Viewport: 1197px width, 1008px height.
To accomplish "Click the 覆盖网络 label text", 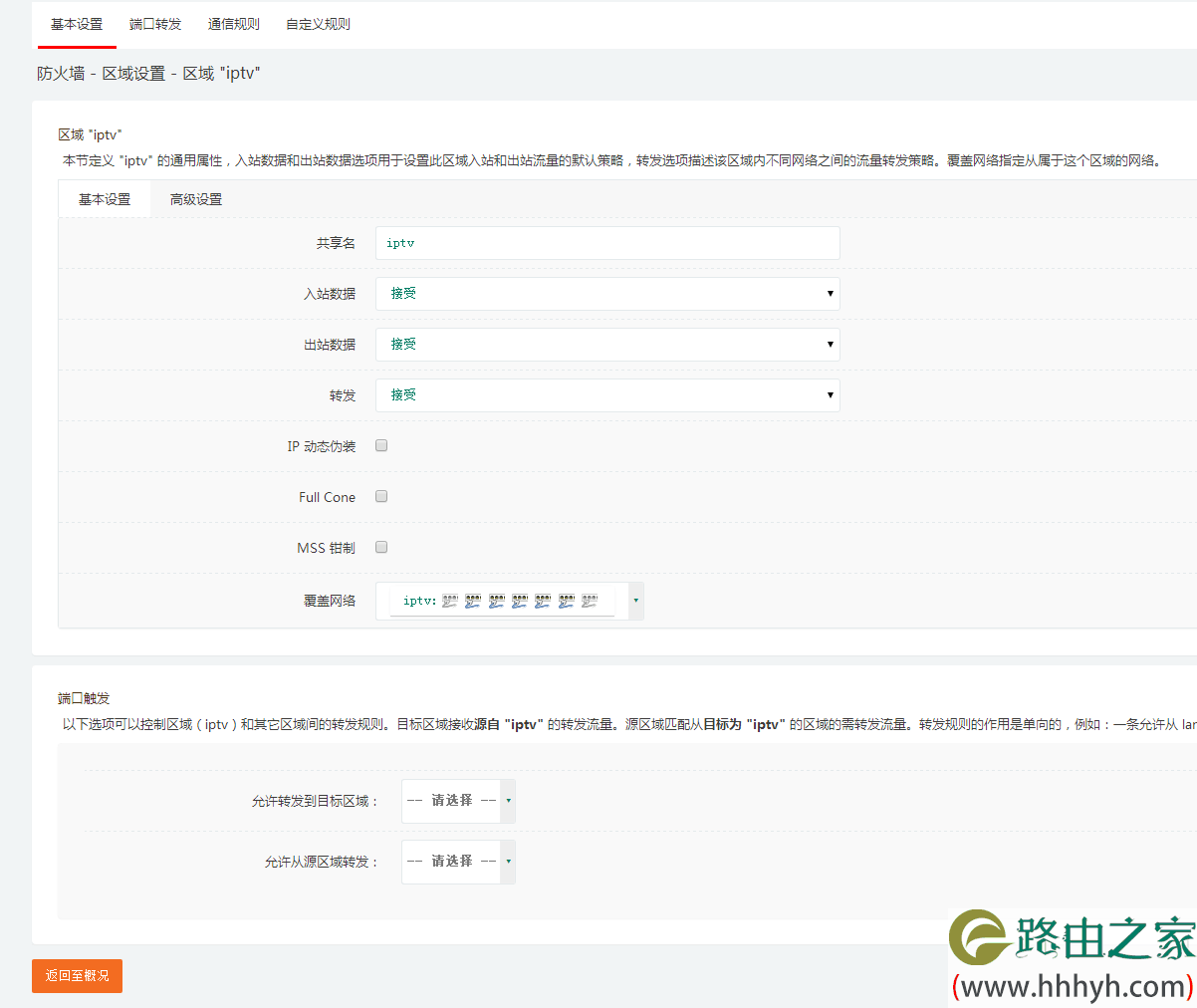I will 330,601.
